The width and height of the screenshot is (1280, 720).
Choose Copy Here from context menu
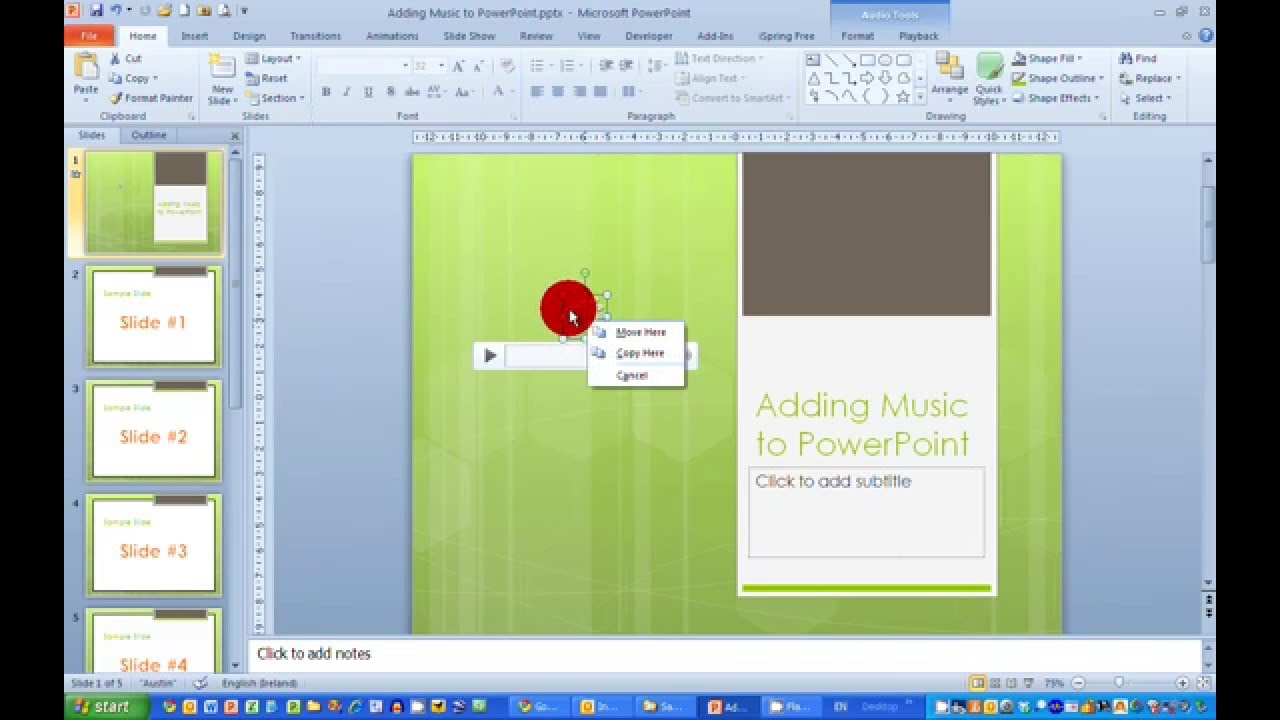pyautogui.click(x=641, y=353)
